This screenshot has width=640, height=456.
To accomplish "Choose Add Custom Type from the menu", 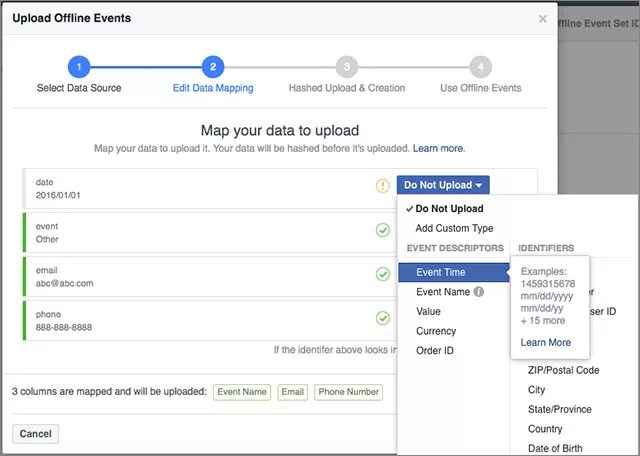I will (x=454, y=228).
